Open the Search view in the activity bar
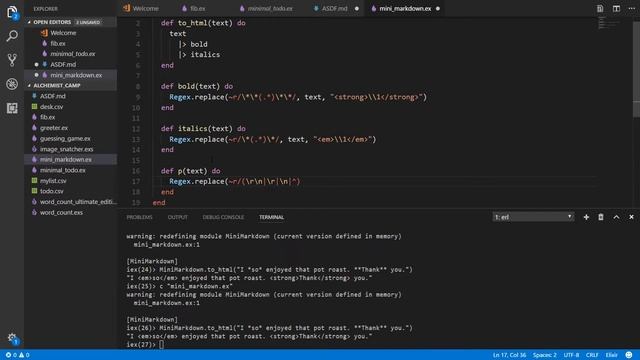The image size is (640, 360). point(12,36)
